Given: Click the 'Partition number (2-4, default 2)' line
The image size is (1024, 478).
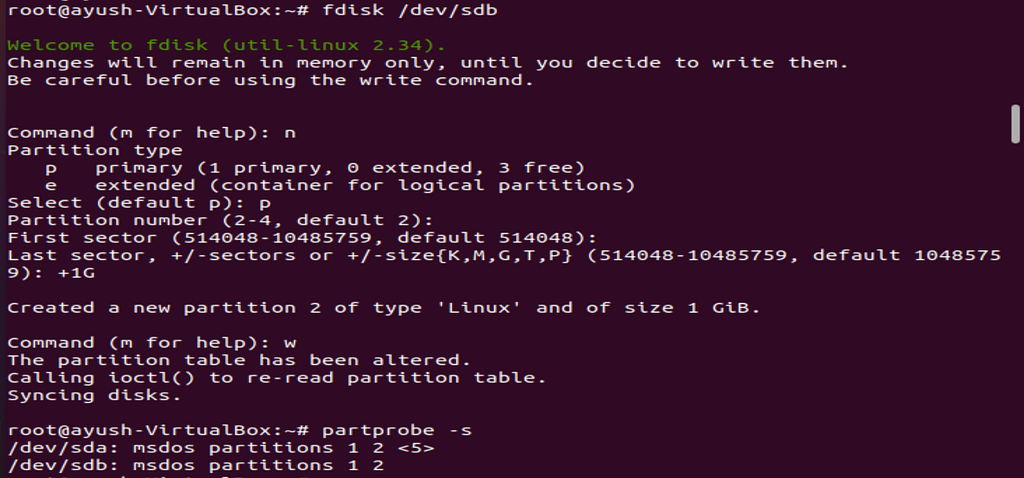Looking at the screenshot, I should [220, 220].
